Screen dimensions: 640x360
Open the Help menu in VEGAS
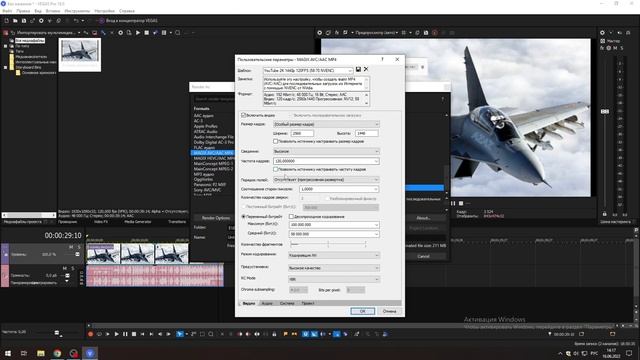tap(127, 11)
